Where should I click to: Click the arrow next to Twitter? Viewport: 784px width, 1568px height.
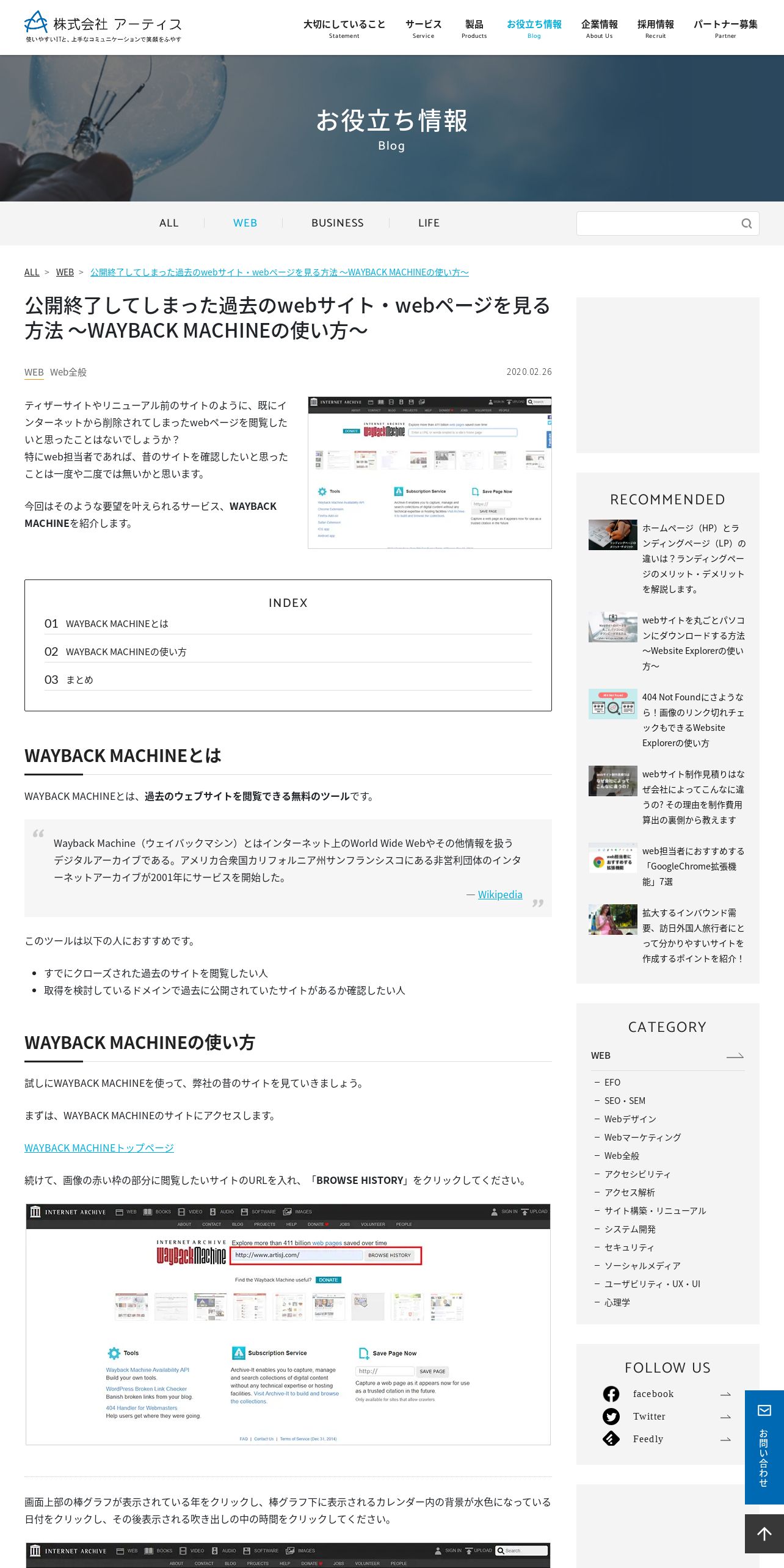[725, 1417]
